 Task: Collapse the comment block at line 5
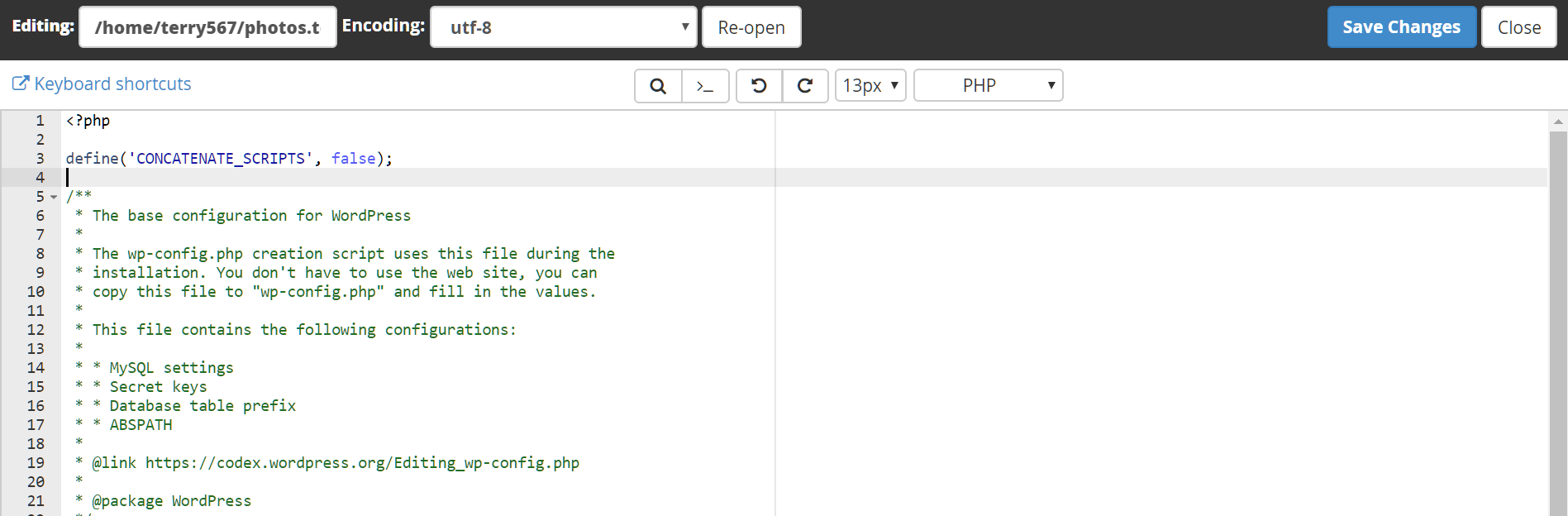[x=54, y=197]
